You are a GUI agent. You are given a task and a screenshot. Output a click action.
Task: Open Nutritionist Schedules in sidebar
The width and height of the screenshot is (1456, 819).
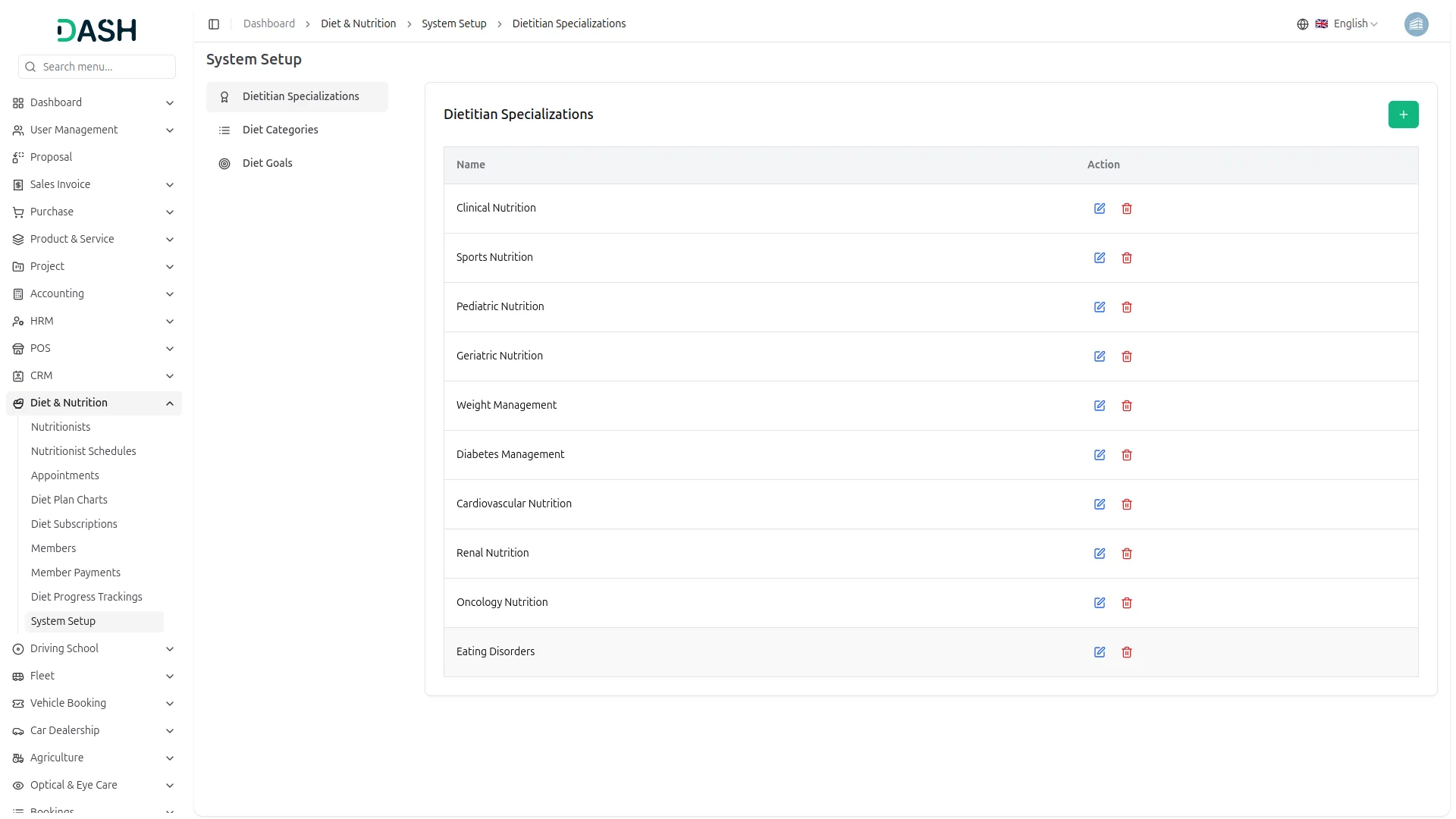pos(83,451)
